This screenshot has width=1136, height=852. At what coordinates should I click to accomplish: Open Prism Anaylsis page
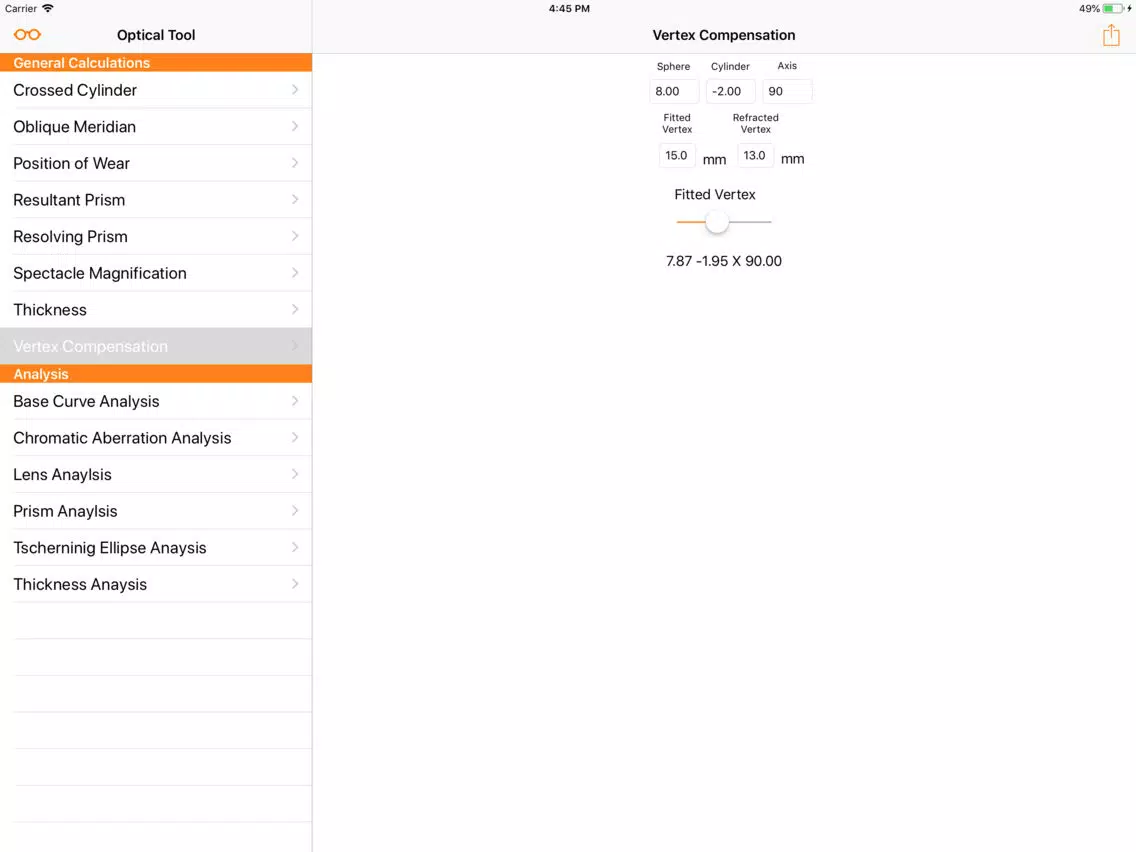(x=156, y=511)
